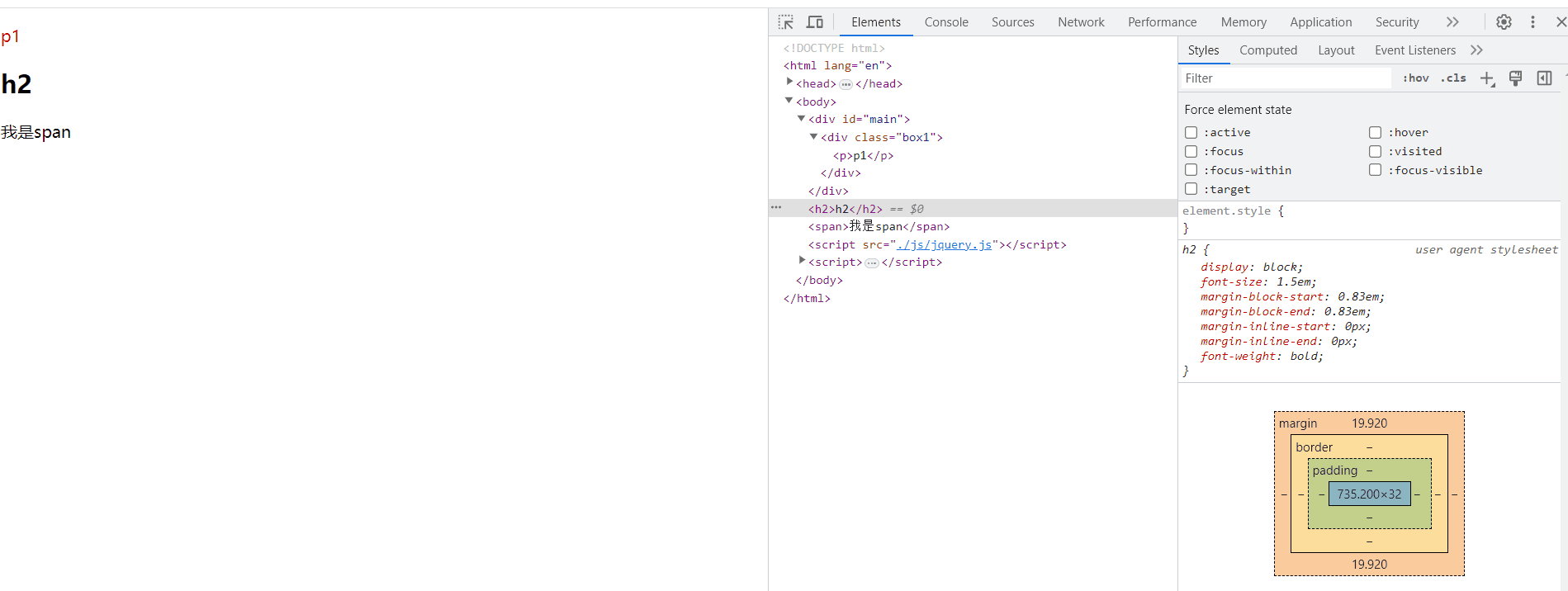
Task: Click the script ellipsis expand badge
Action: coord(872,263)
